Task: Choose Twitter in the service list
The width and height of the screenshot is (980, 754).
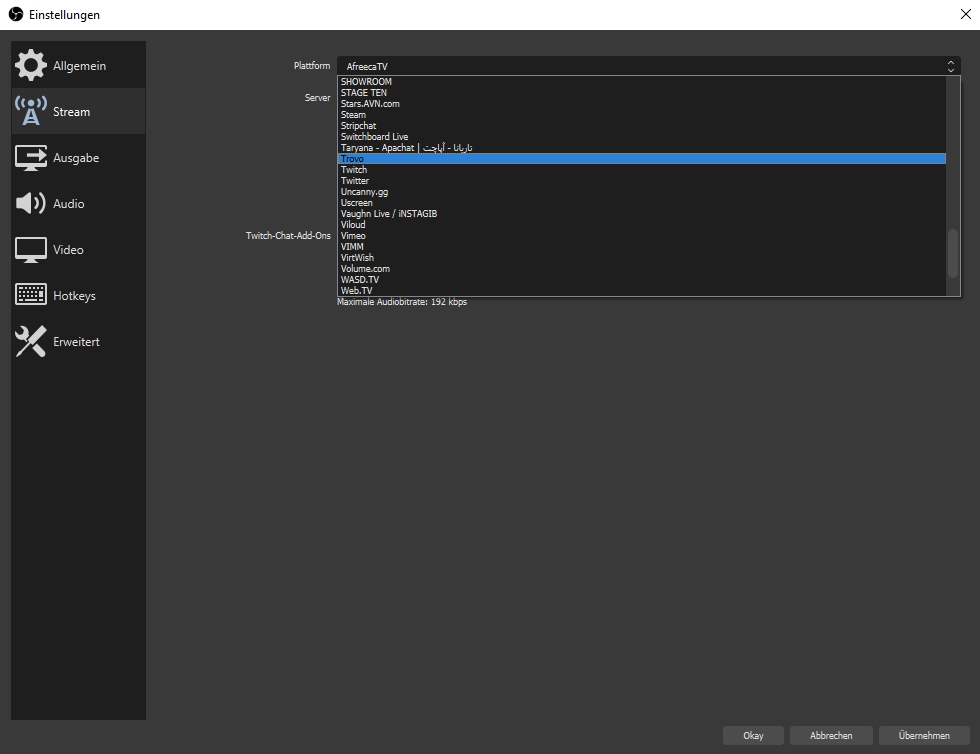Action: click(x=355, y=181)
